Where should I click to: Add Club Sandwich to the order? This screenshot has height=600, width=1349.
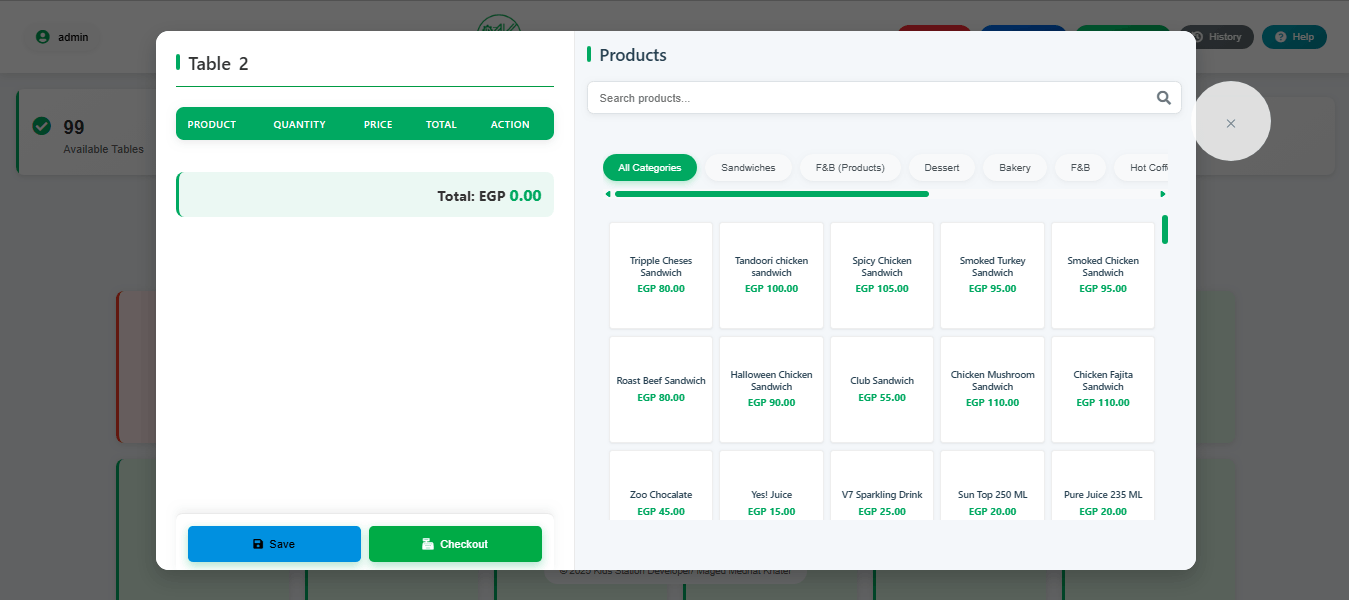click(x=882, y=389)
